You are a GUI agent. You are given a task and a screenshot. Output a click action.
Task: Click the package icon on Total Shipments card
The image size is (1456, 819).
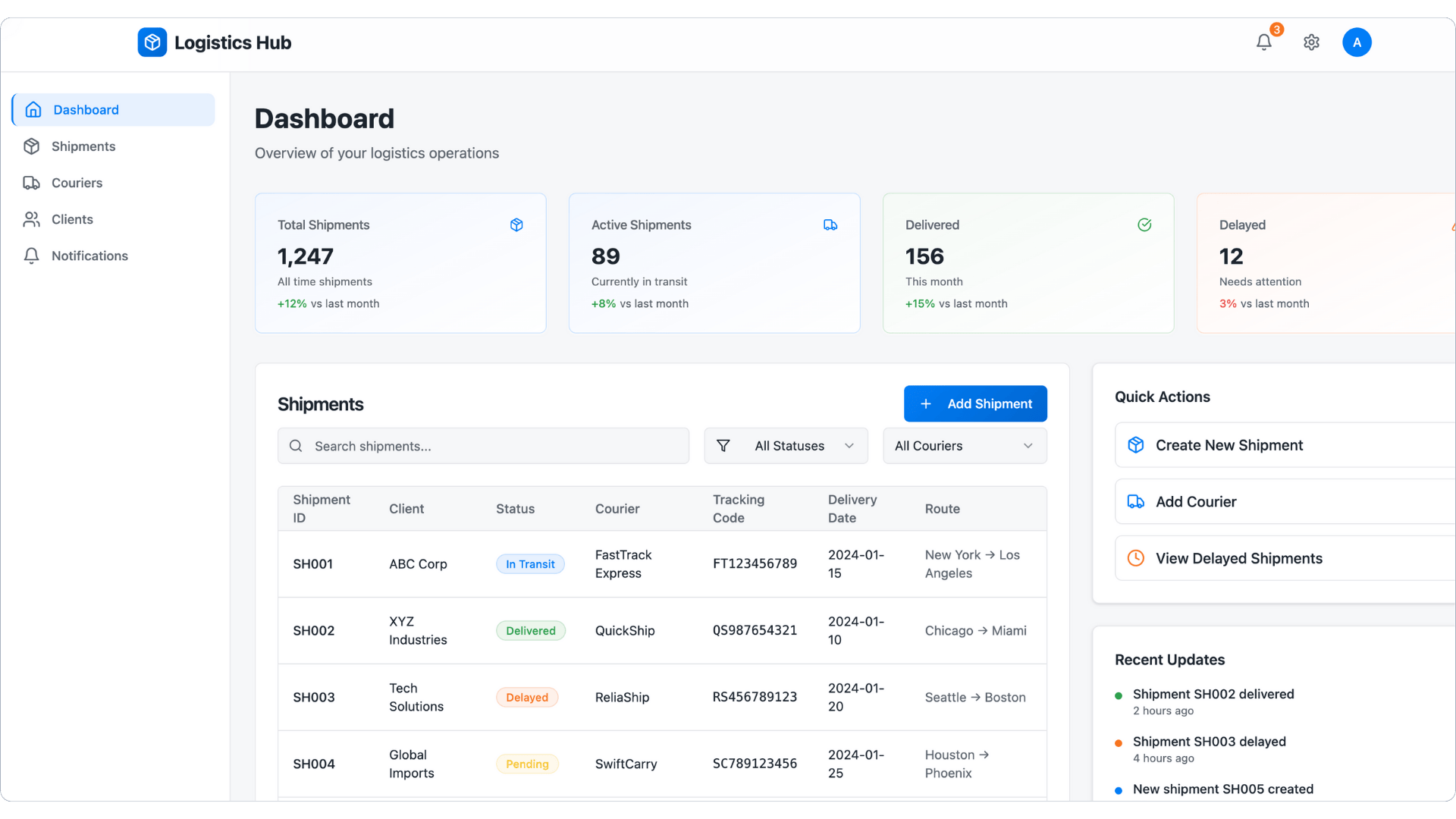(516, 225)
